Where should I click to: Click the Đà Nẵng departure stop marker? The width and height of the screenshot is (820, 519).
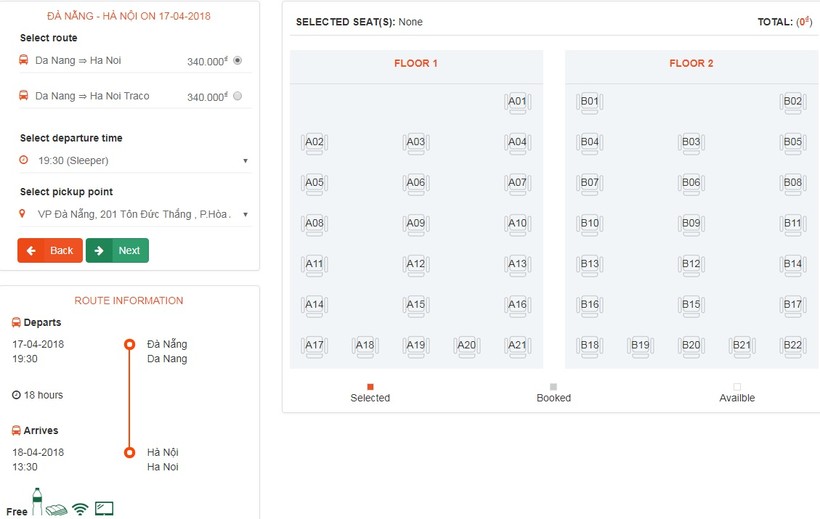click(129, 345)
